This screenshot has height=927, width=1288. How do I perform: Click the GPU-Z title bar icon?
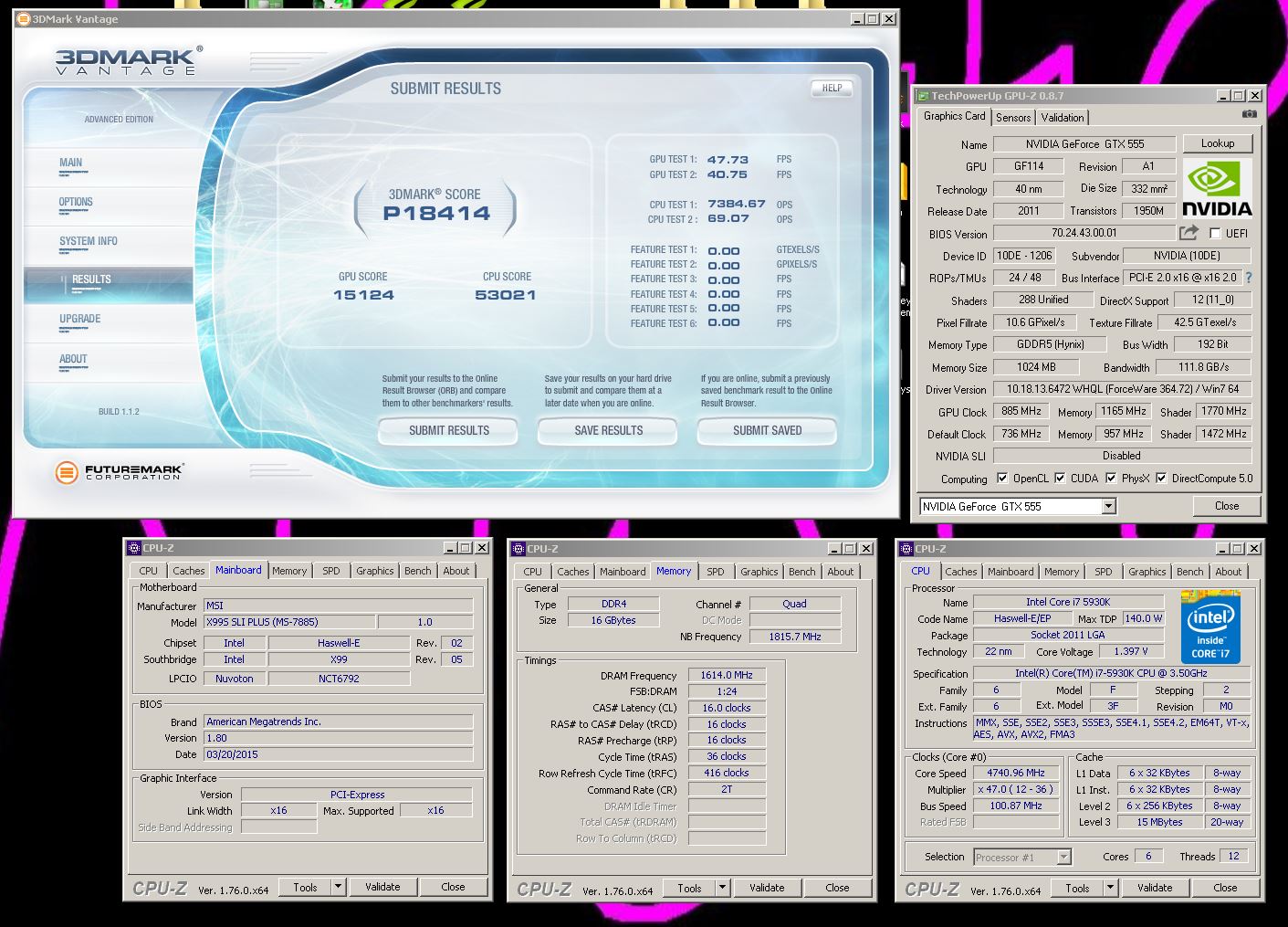[x=922, y=95]
